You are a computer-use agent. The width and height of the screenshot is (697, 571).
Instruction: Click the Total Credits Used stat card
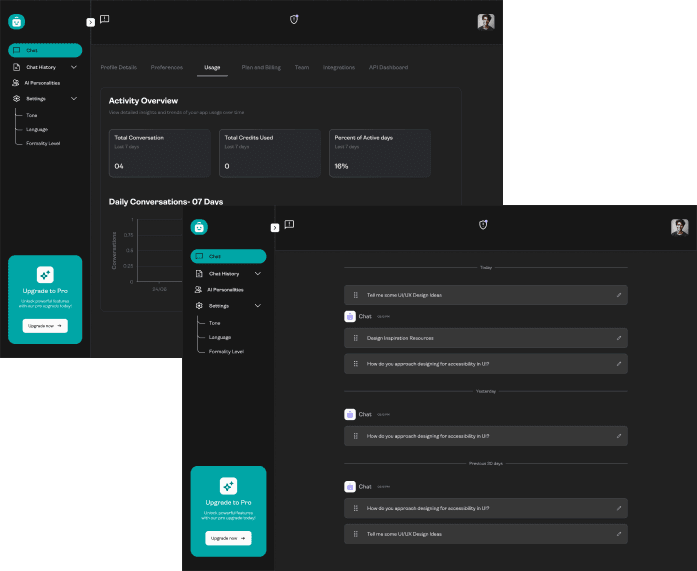coord(270,153)
